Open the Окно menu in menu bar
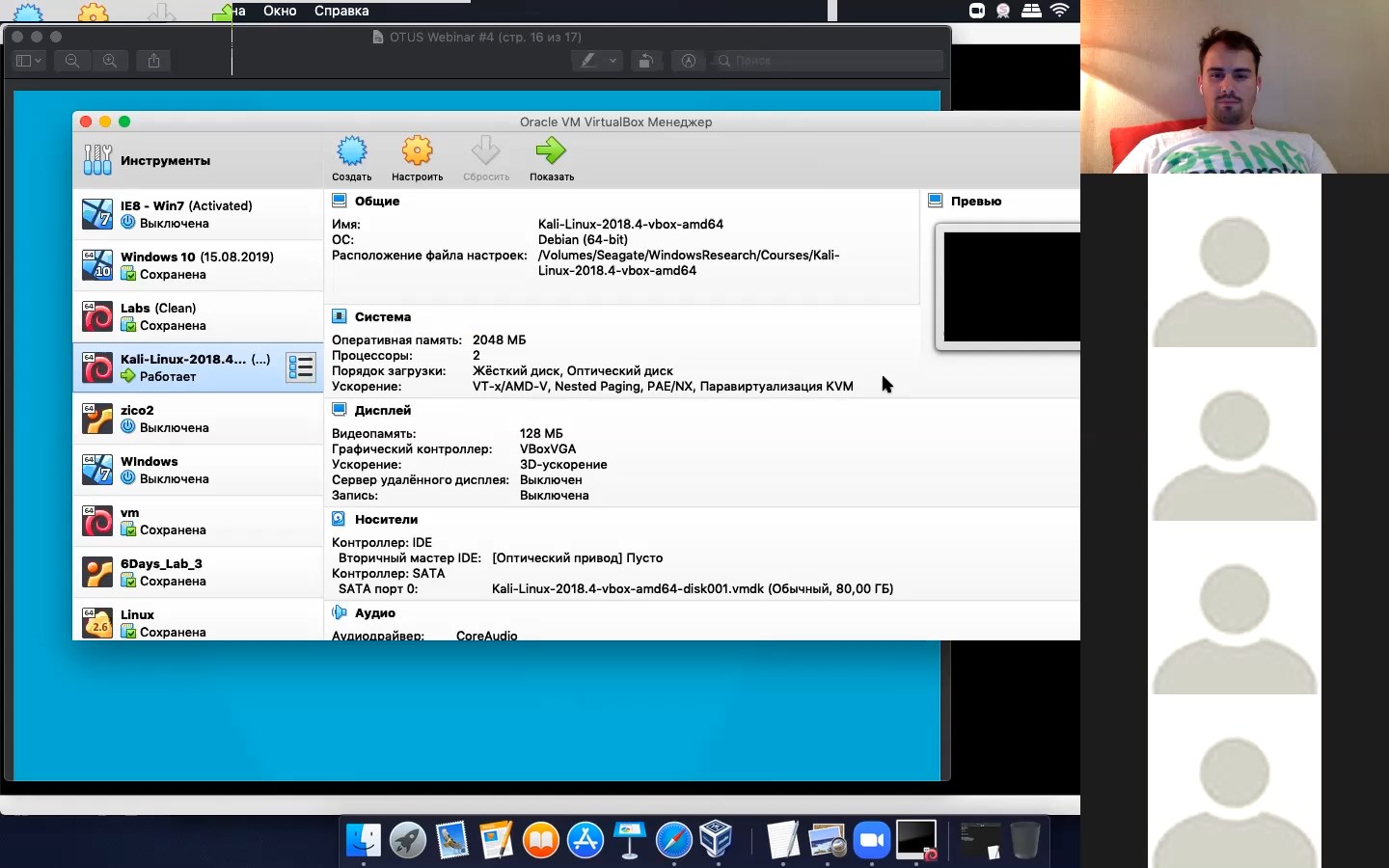This screenshot has height=868, width=1389. (280, 11)
